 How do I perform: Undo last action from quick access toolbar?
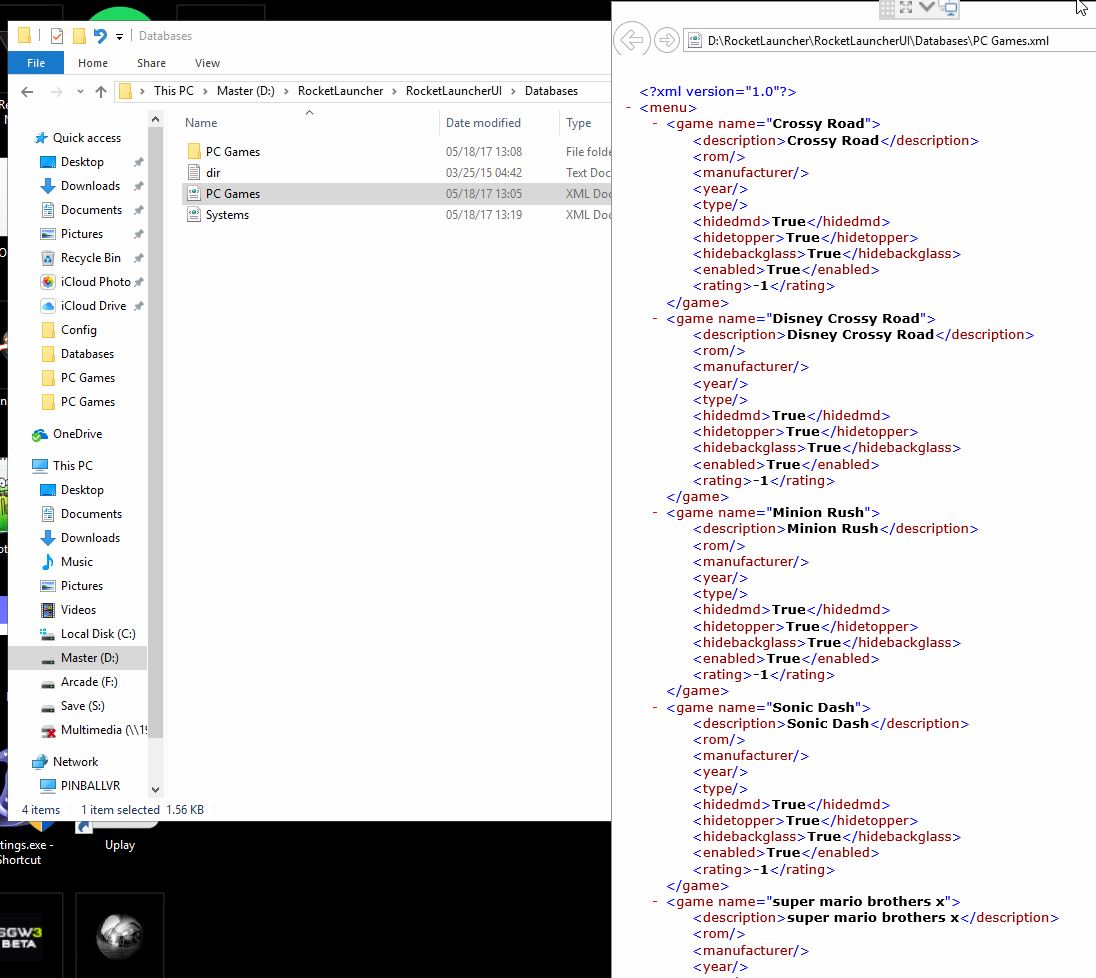coord(100,36)
